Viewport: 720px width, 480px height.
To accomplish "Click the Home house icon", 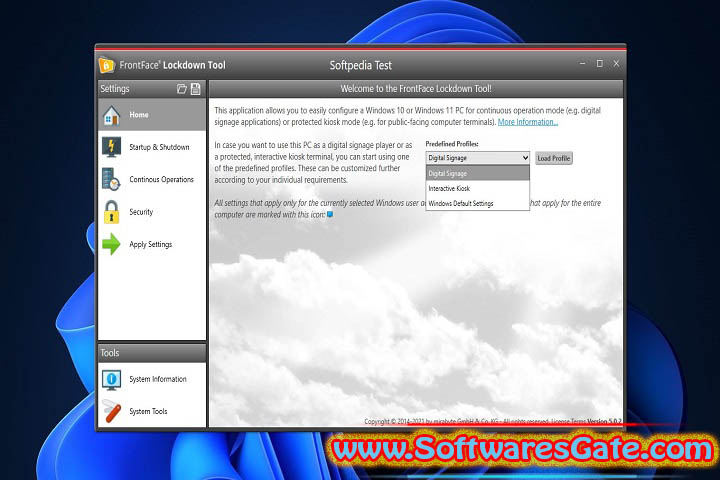I will [111, 115].
